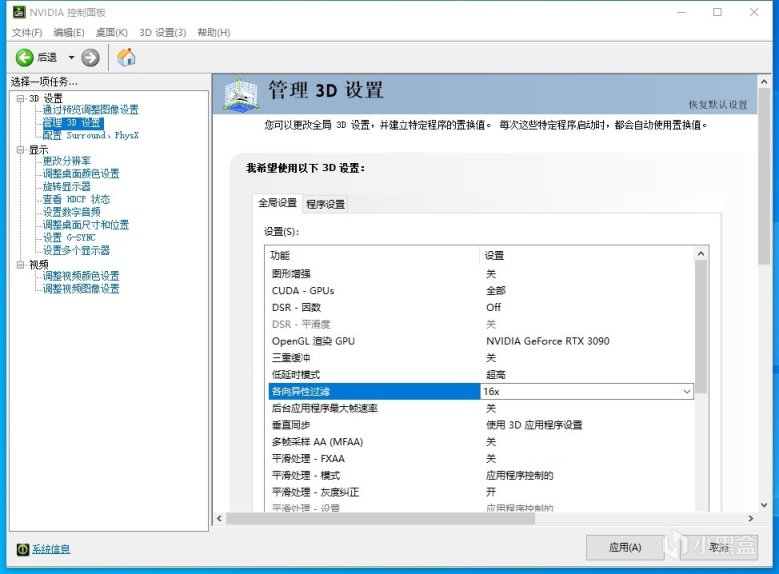The height and width of the screenshot is (574, 779).
Task: Open the 桌面(K) menu
Action: click(x=112, y=32)
